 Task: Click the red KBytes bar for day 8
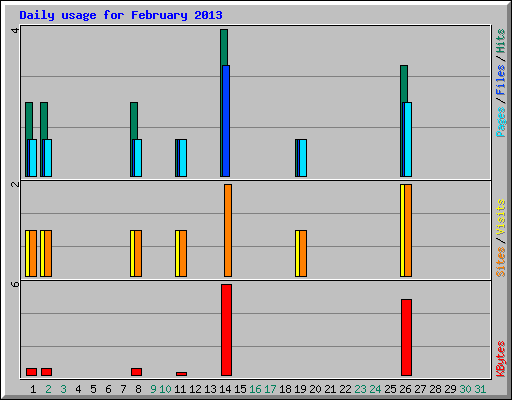(x=136, y=372)
